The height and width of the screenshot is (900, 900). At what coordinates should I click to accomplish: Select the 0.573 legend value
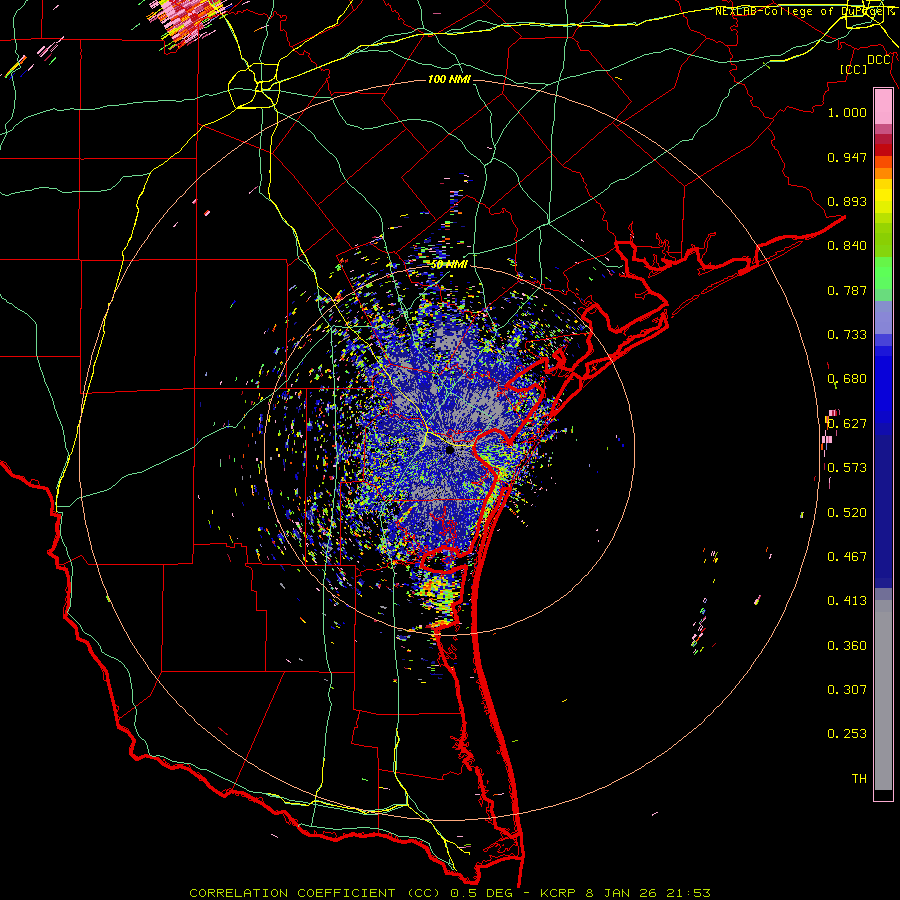[847, 468]
